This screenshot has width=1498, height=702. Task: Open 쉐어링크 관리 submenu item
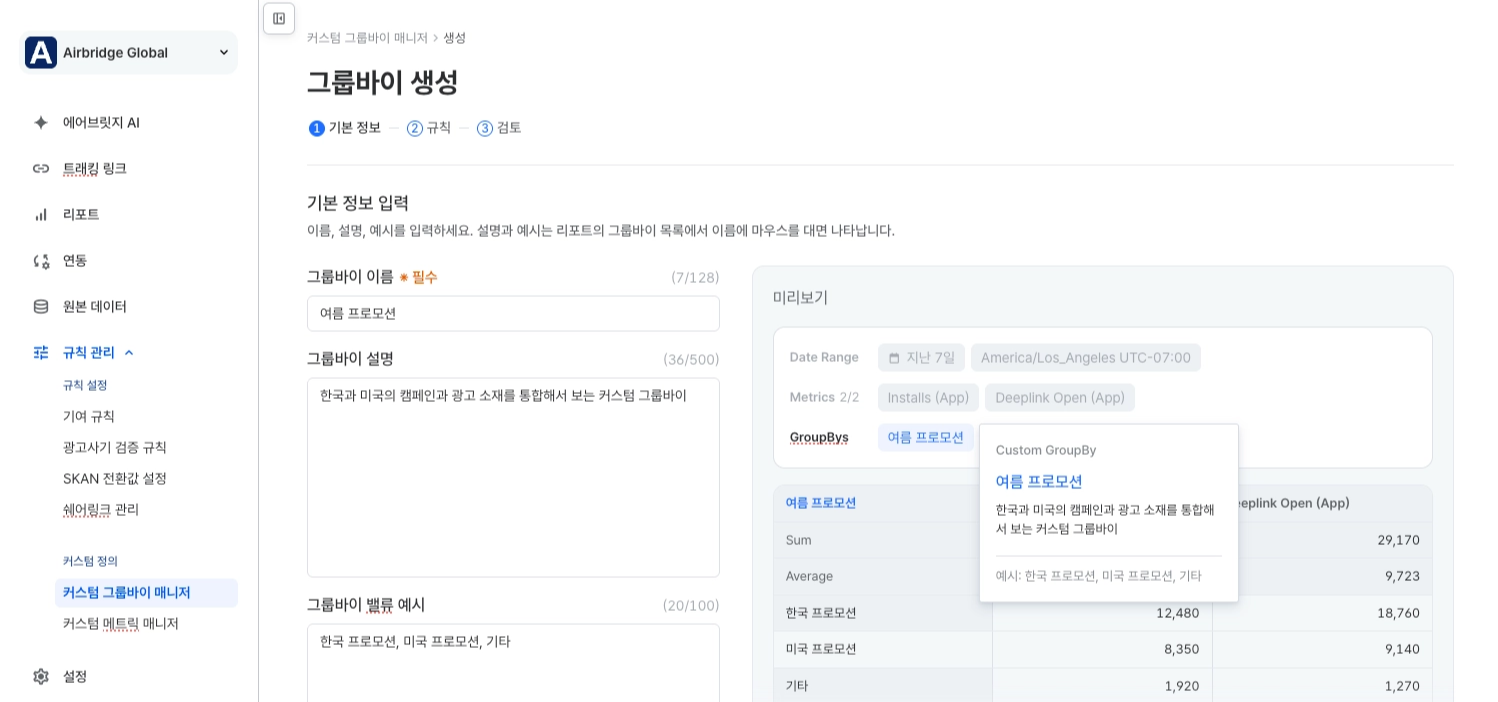(x=101, y=509)
